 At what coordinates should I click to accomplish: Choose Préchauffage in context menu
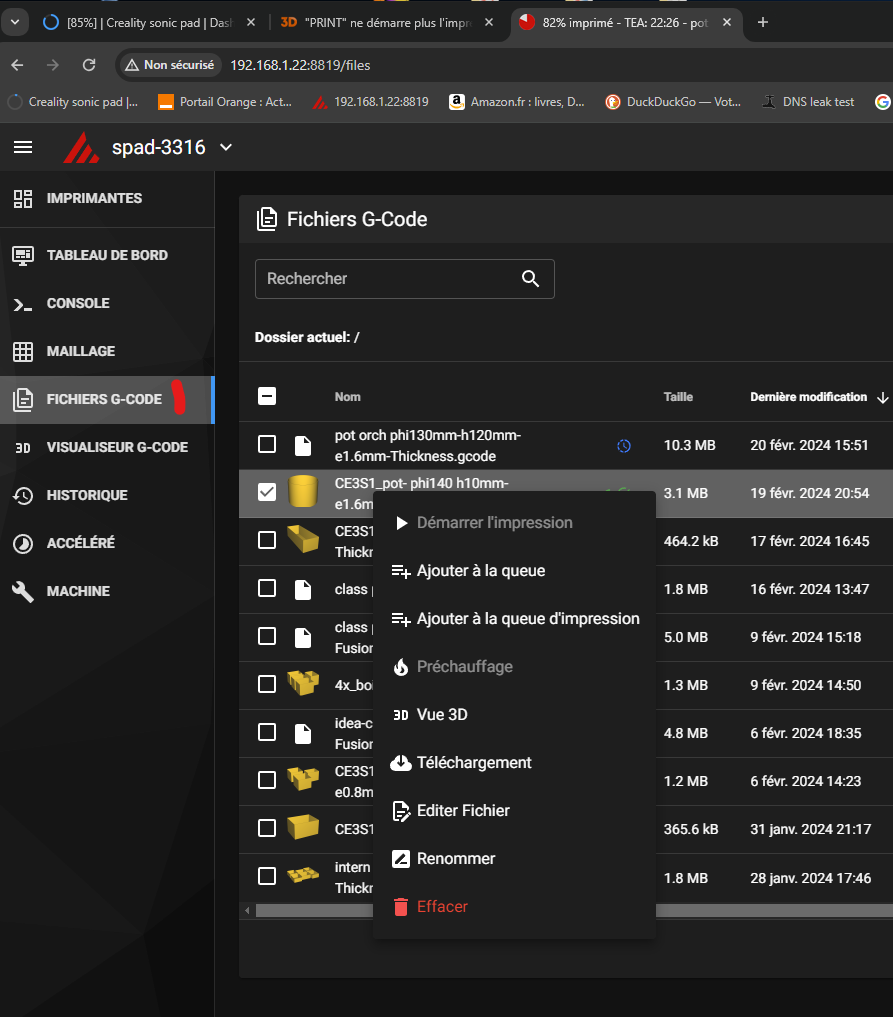coord(514,667)
